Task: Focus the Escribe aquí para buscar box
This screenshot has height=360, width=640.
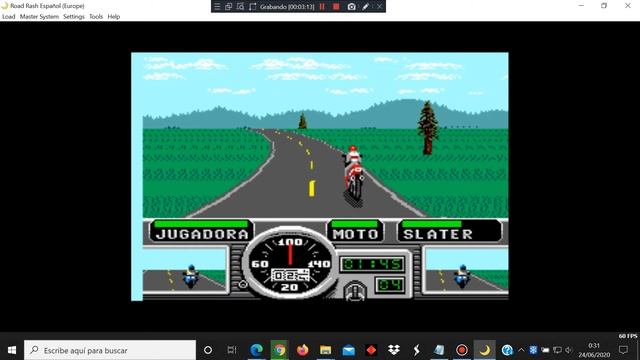Action: point(110,350)
